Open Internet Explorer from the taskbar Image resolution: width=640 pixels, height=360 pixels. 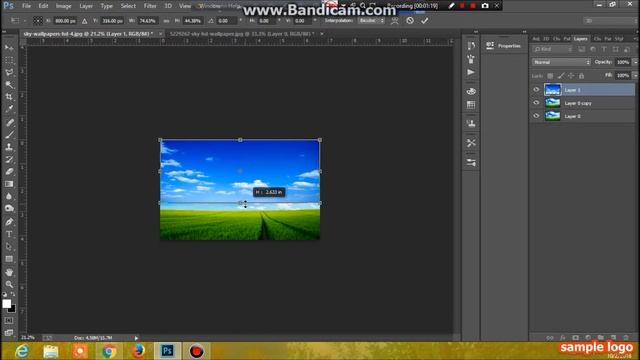[22, 351]
